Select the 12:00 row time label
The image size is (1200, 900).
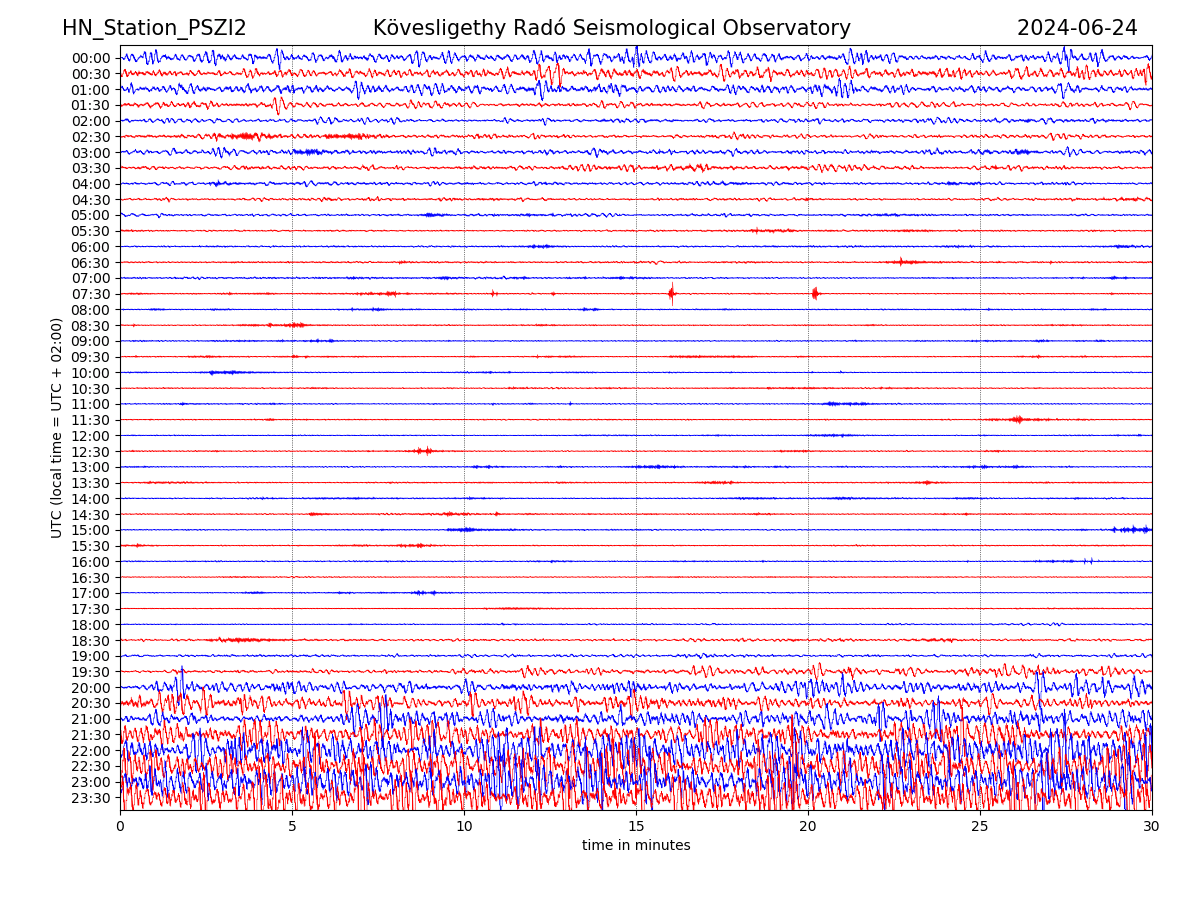[x=90, y=436]
